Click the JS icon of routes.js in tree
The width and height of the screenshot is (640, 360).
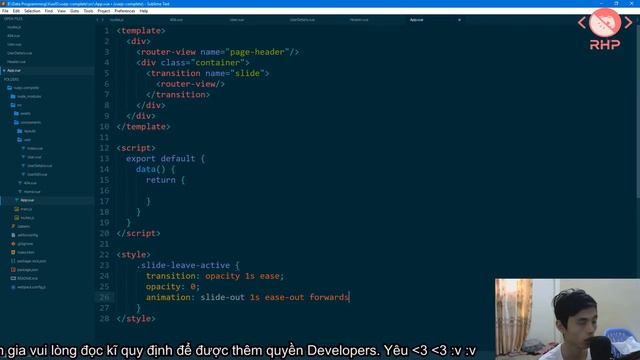coord(17,218)
